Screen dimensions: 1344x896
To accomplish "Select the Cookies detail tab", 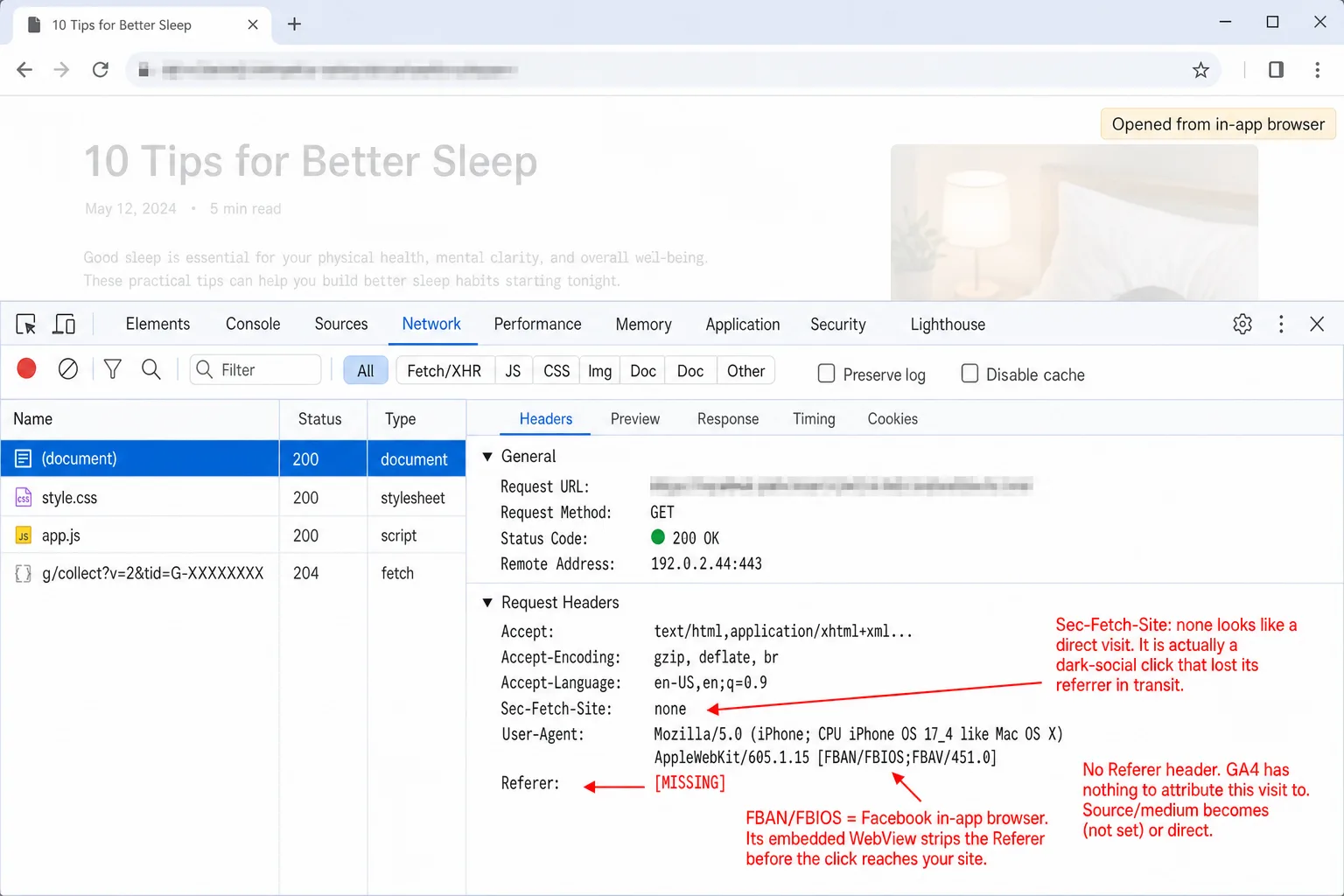I will 892,419.
